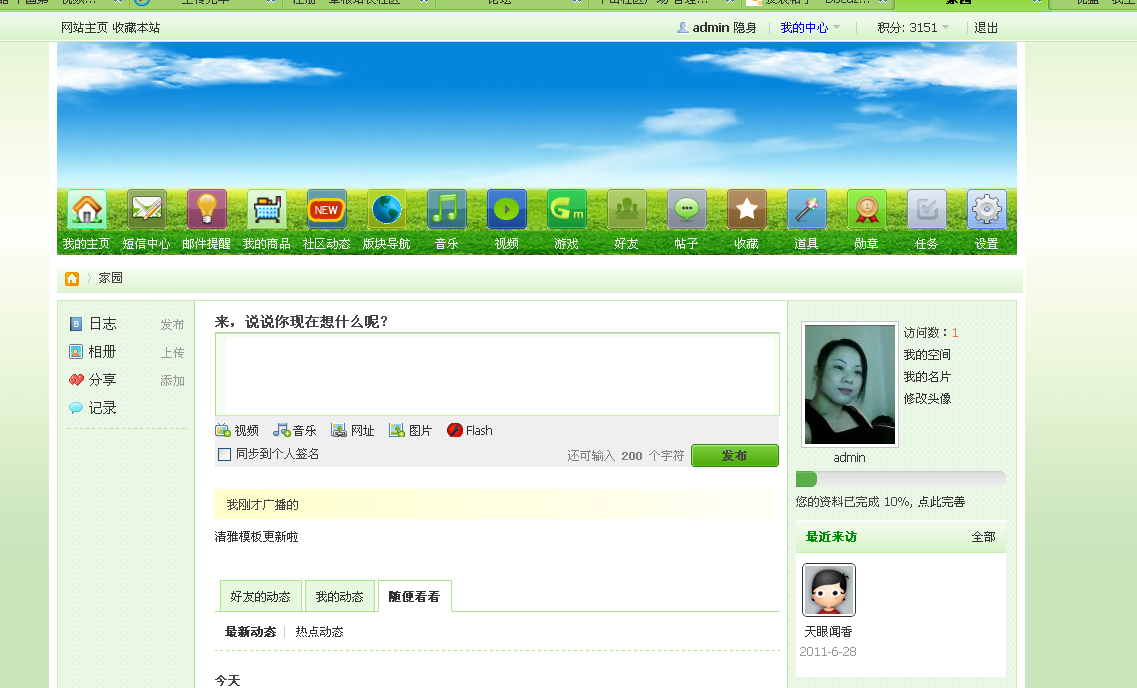The height and width of the screenshot is (688, 1137).
Task: Select the 音乐 music icon
Action: coord(446,210)
